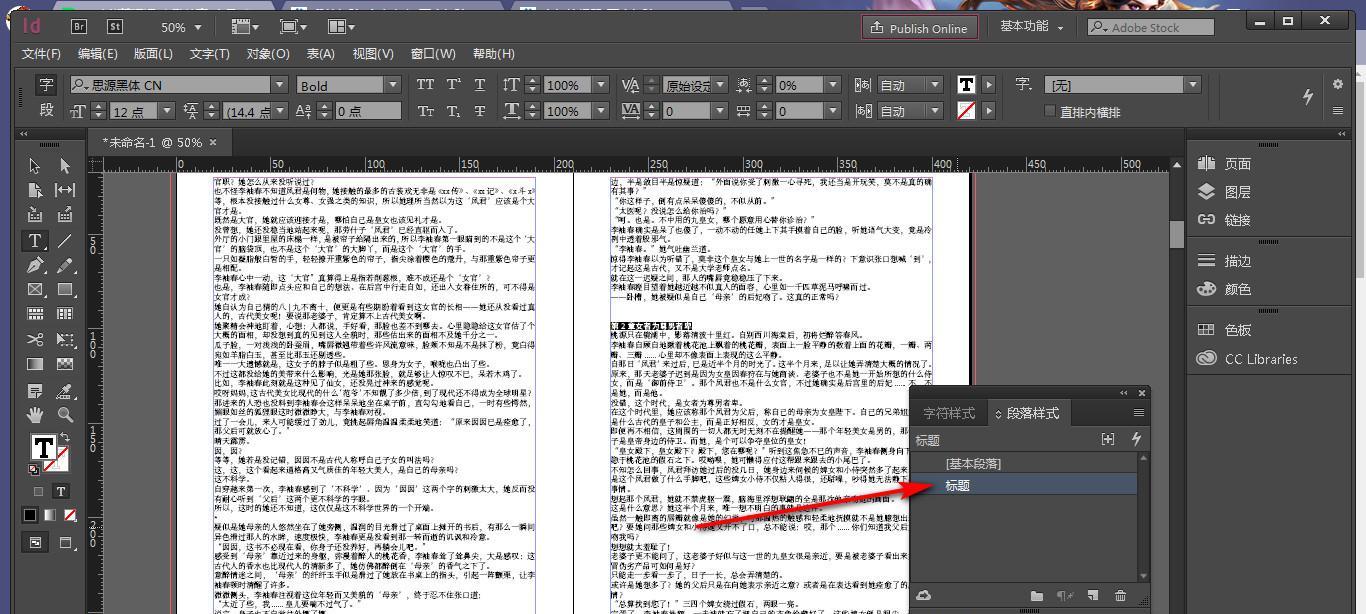Open CC Libraries panel
Viewport: 1366px width, 614px height.
click(1260, 359)
